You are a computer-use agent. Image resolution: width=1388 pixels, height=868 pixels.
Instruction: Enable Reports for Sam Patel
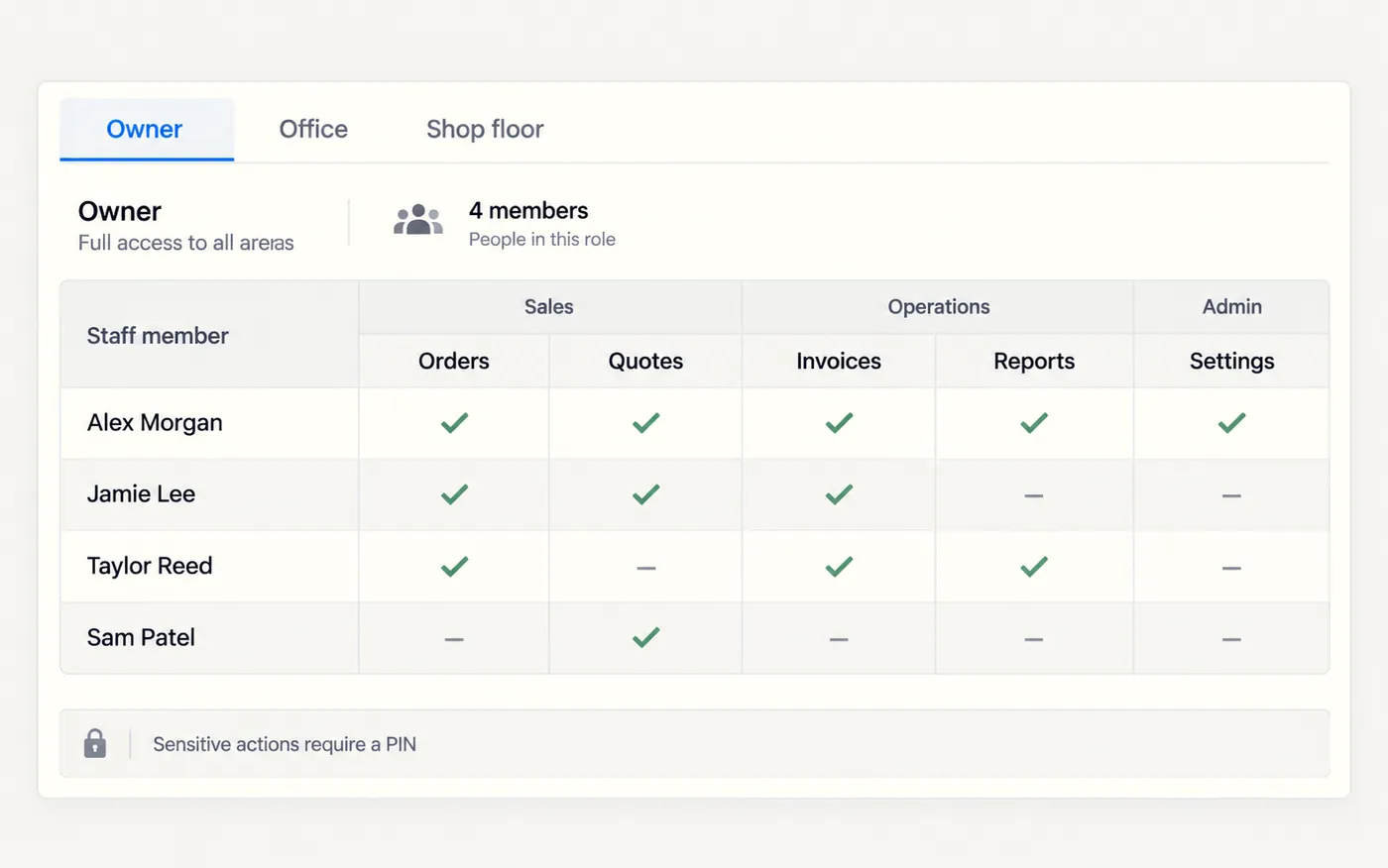click(1034, 639)
